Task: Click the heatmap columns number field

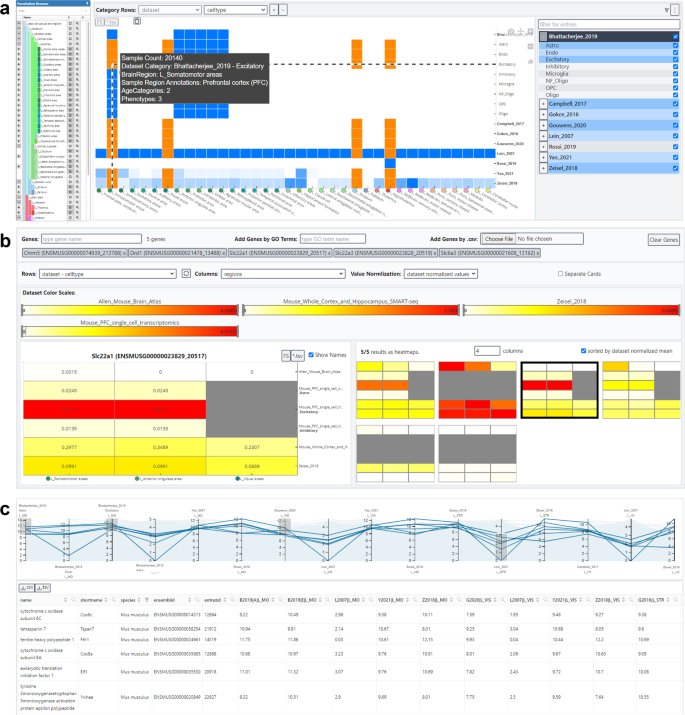Action: [x=487, y=351]
